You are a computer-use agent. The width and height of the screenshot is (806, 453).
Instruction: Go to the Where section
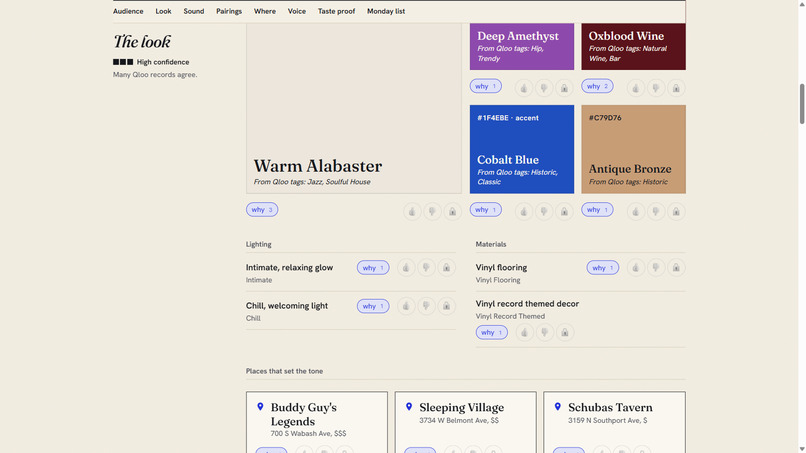265,11
